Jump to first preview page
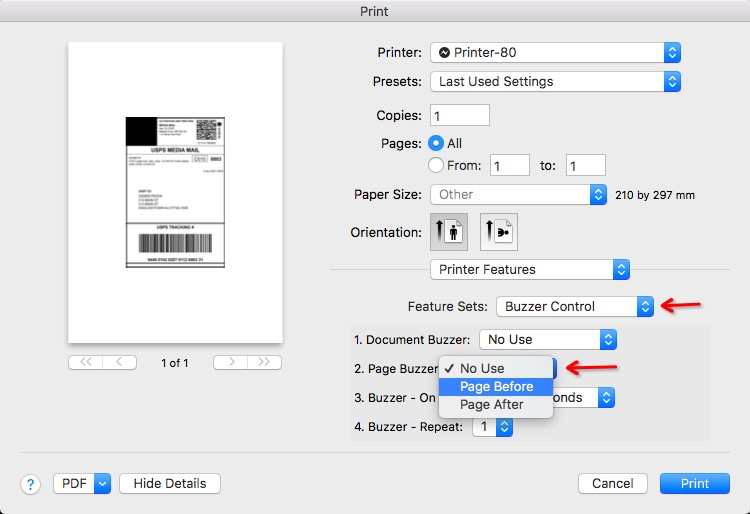 tap(86, 362)
